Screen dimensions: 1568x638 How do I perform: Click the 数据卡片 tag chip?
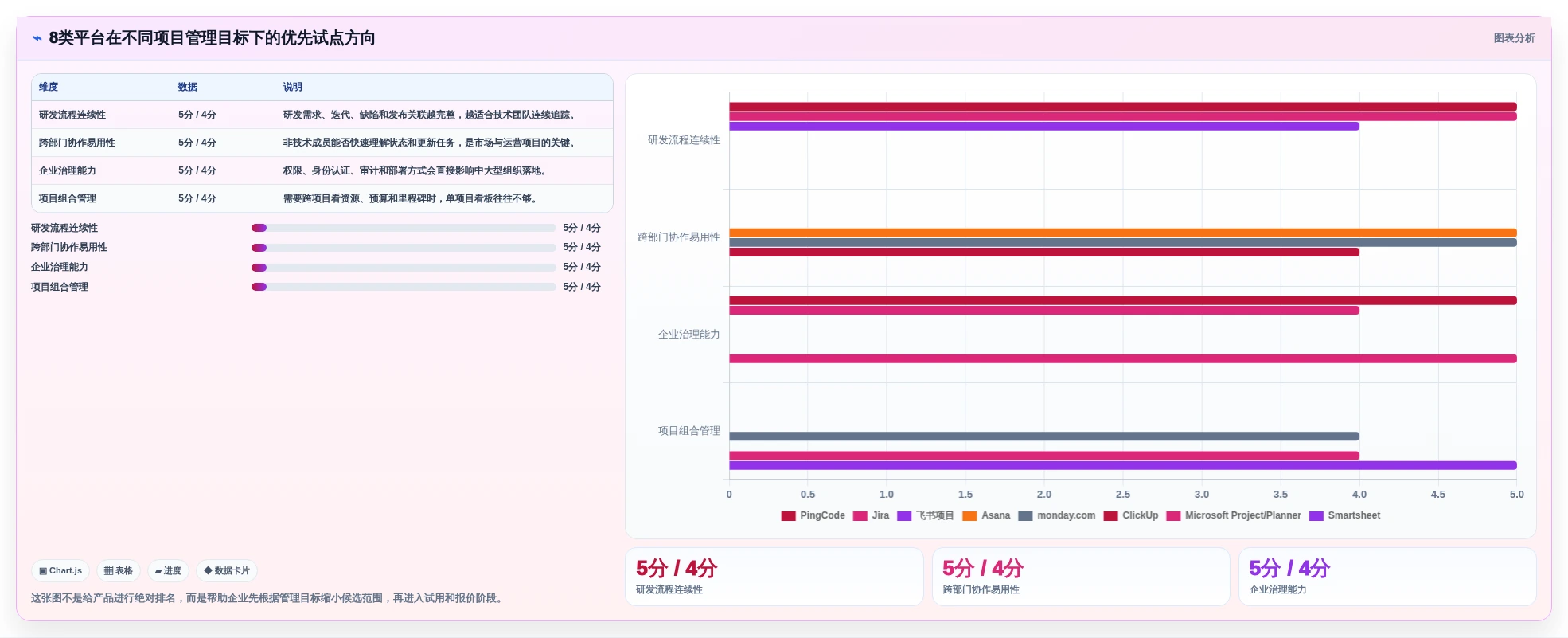(x=227, y=570)
